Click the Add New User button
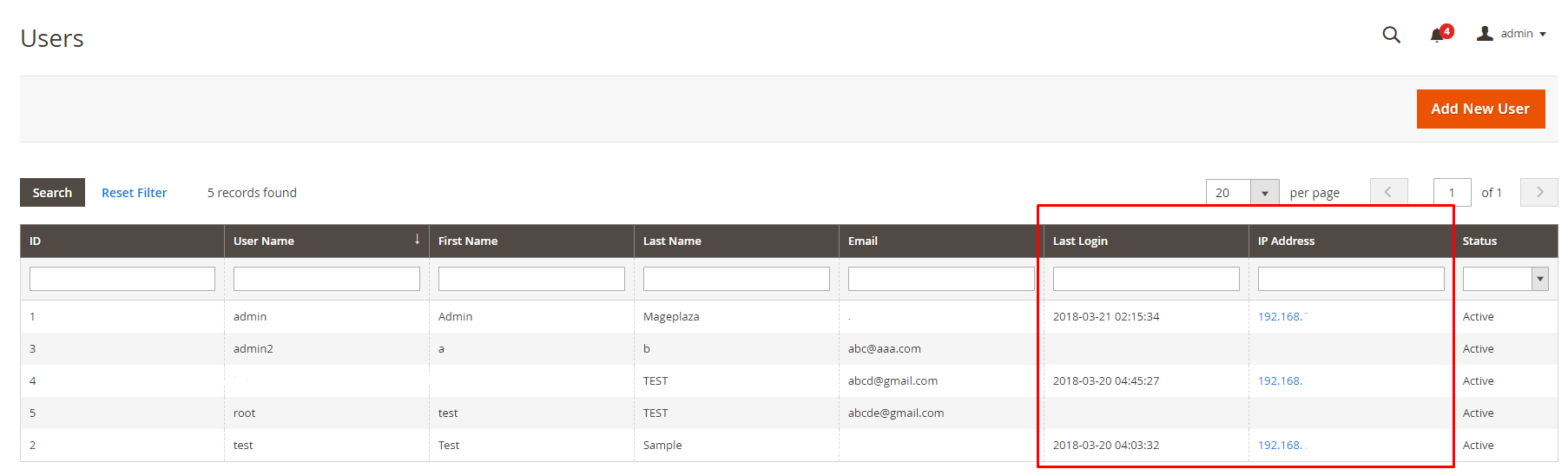This screenshot has width=1568, height=476. [1480, 109]
